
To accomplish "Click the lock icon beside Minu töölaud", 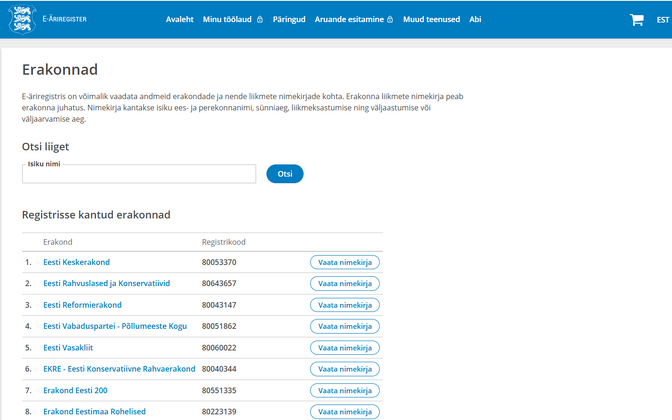I will coord(260,20).
